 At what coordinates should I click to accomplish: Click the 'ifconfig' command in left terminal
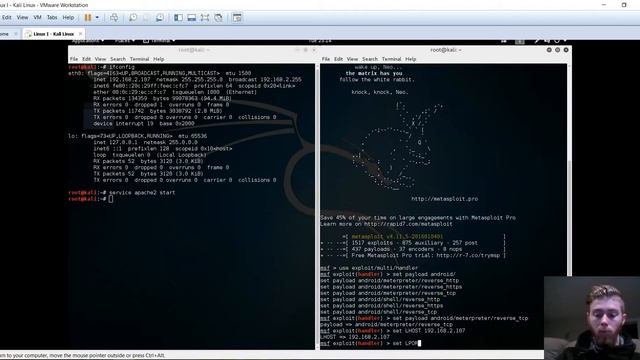pos(122,67)
